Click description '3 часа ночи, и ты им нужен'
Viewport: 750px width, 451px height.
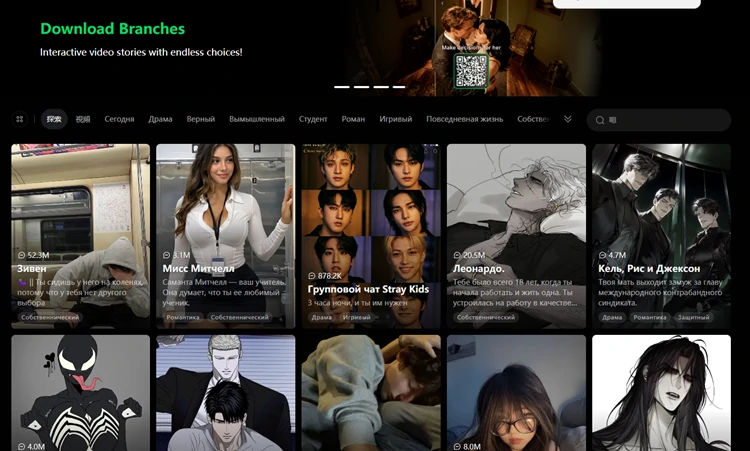tap(357, 303)
